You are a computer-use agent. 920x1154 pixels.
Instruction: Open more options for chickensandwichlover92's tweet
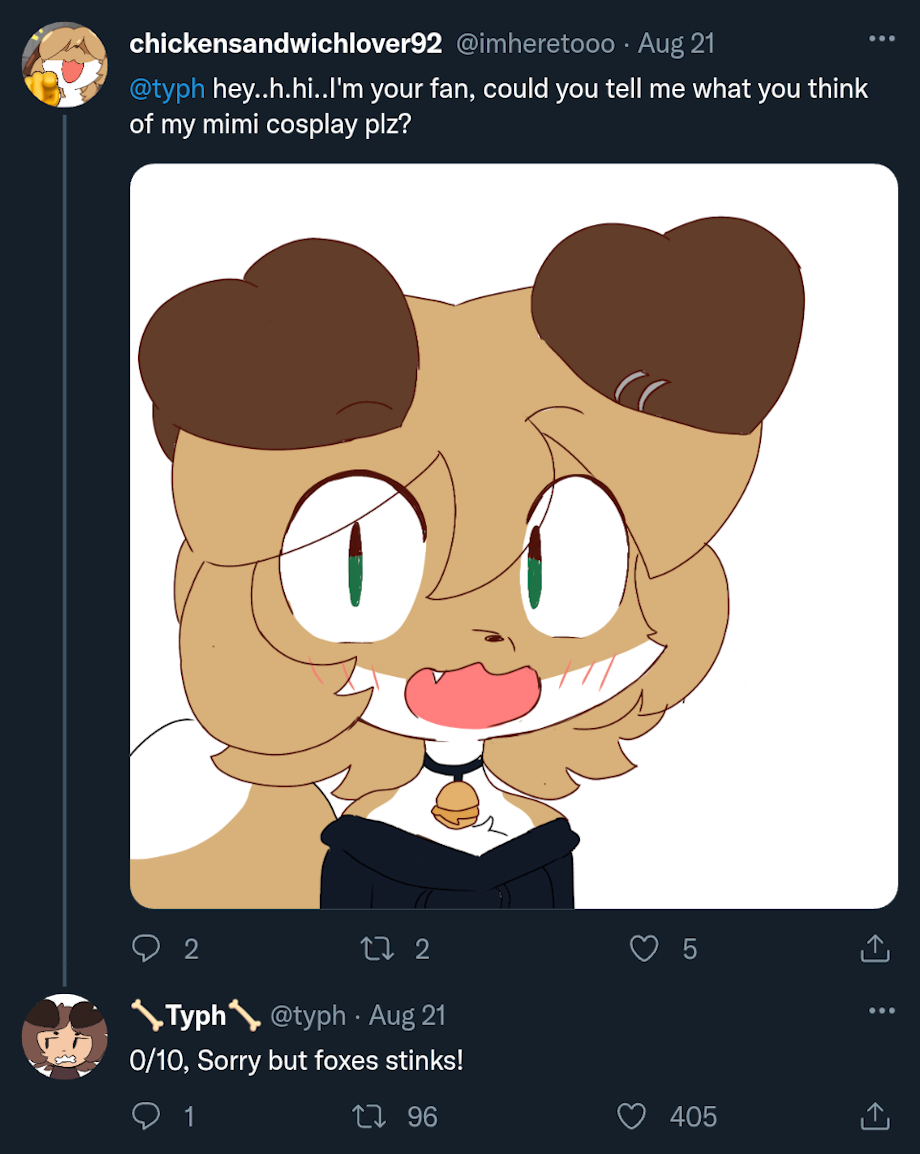(x=881, y=39)
